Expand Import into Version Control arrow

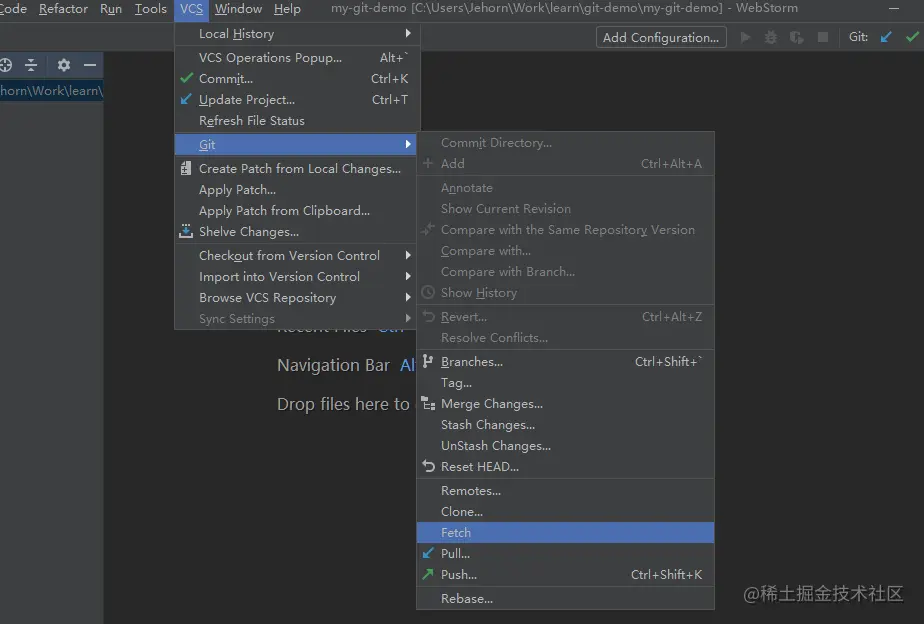point(408,276)
